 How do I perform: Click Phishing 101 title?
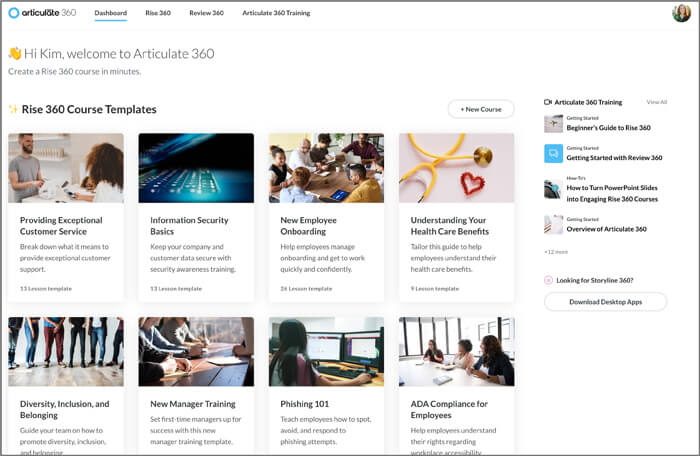pos(304,404)
